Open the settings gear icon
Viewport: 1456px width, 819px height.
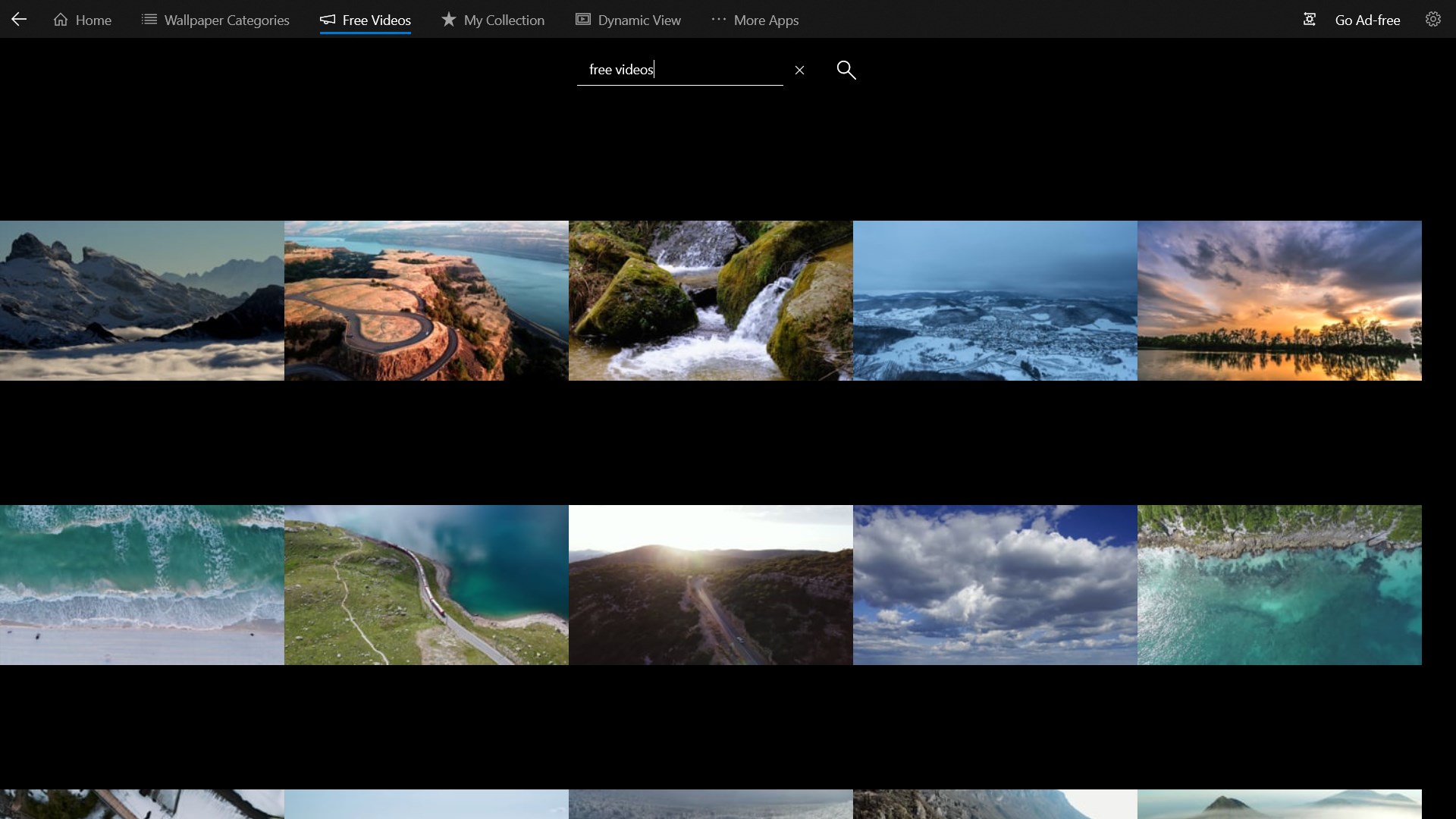click(x=1432, y=20)
